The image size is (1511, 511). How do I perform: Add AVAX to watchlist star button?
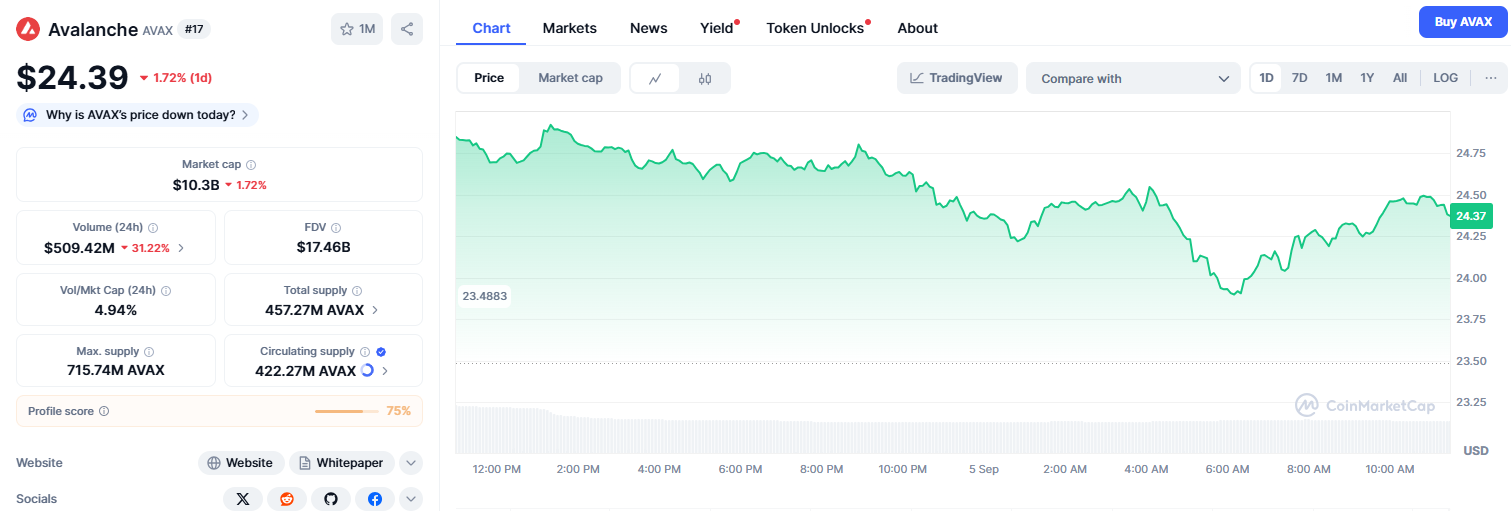point(357,29)
